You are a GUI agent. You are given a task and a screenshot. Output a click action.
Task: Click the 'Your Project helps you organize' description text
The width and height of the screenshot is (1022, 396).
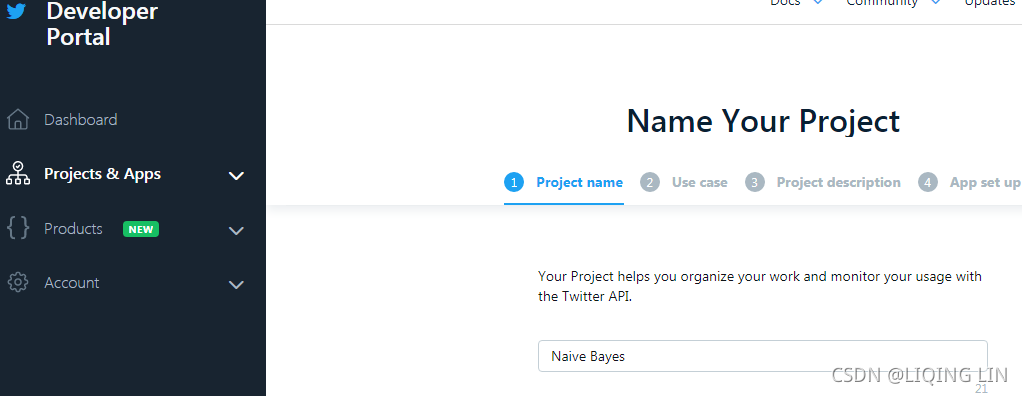(760, 287)
